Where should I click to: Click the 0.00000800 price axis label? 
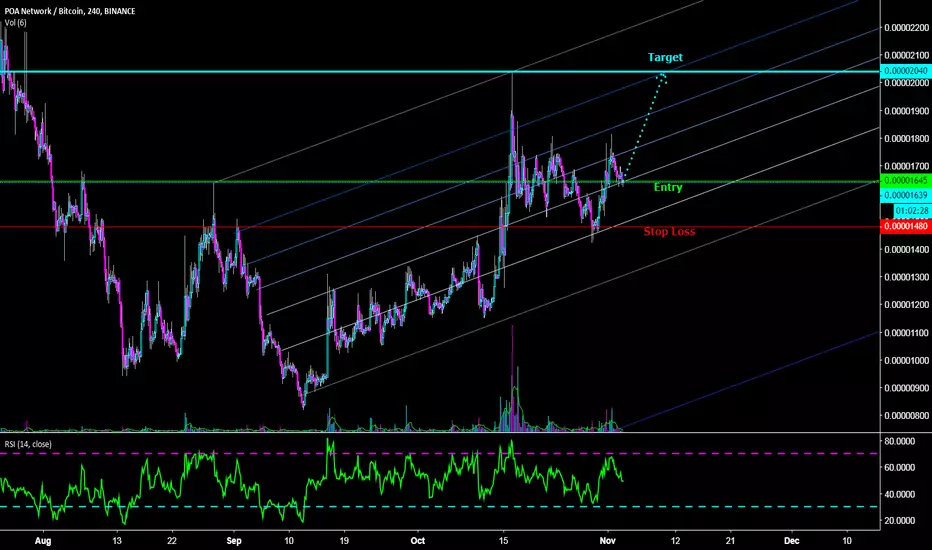(906, 416)
